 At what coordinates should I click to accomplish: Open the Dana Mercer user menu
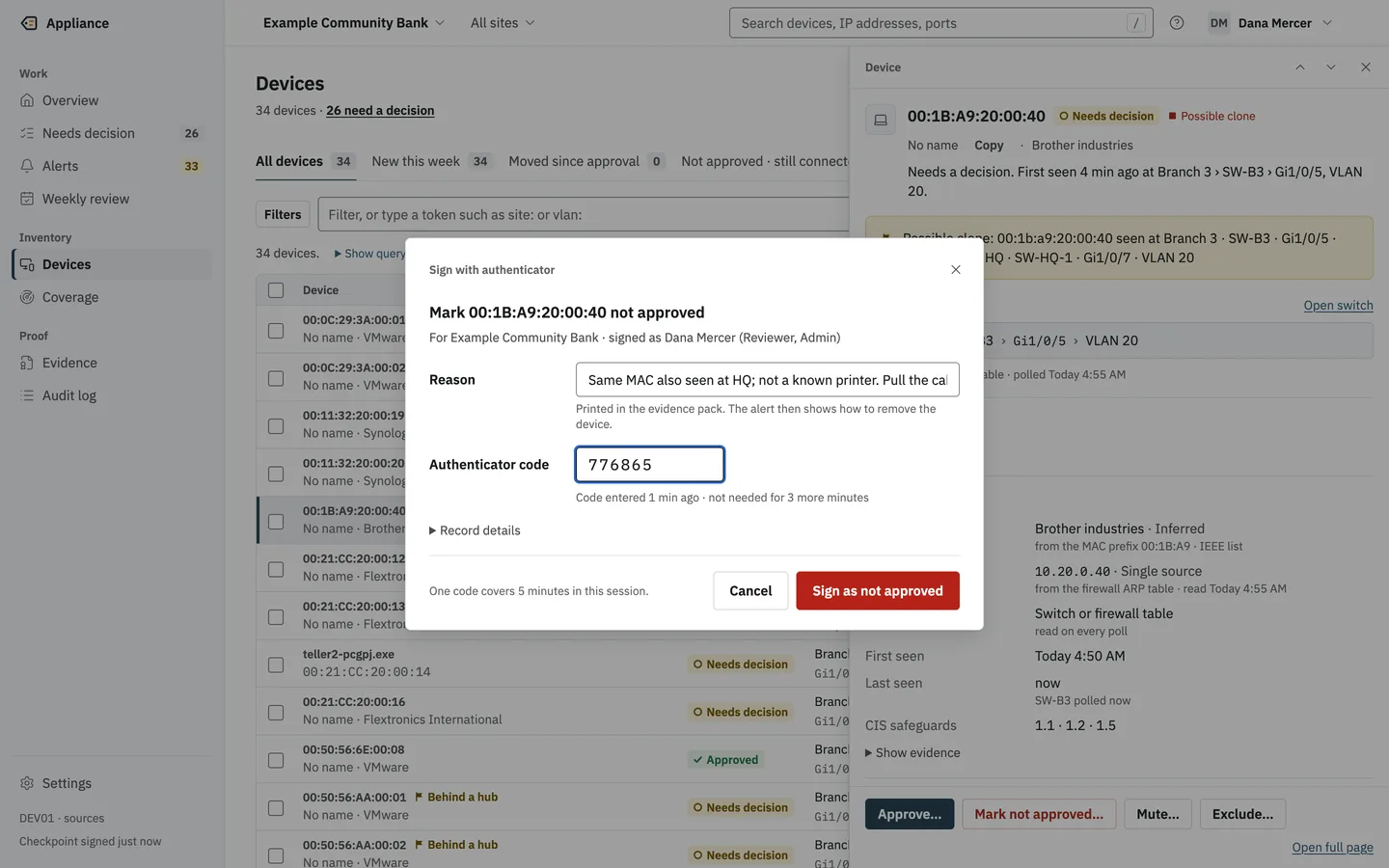point(1270,23)
